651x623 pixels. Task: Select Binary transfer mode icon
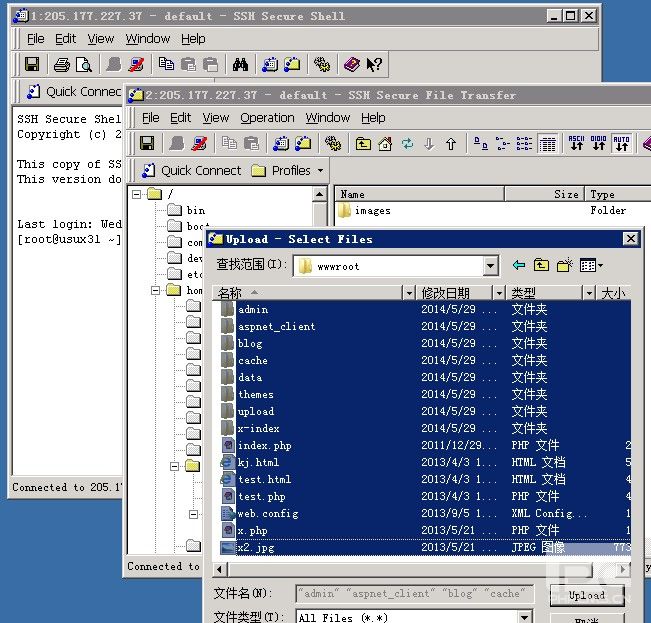pyautogui.click(x=598, y=143)
